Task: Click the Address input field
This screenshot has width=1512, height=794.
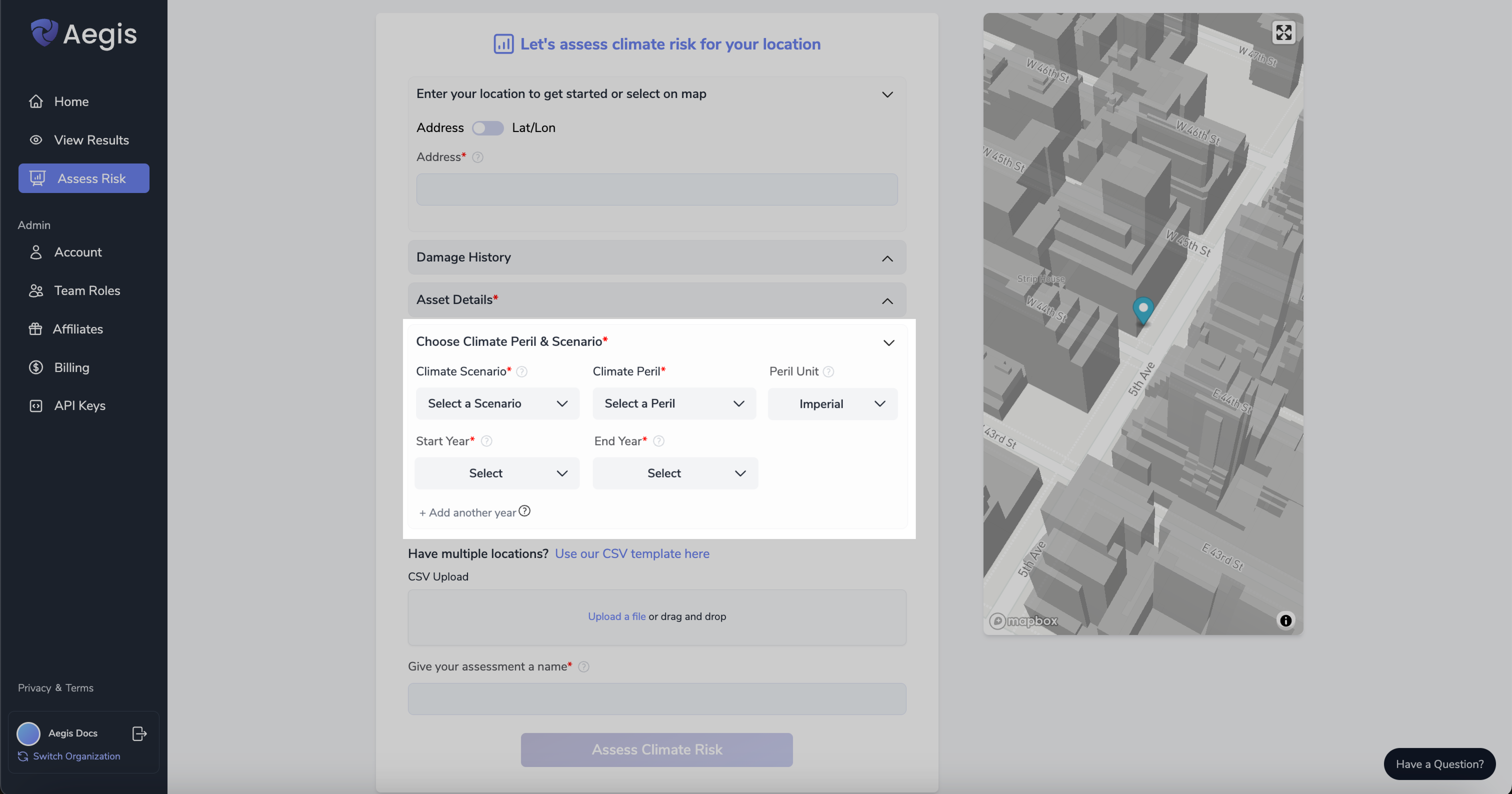Action: (x=656, y=189)
